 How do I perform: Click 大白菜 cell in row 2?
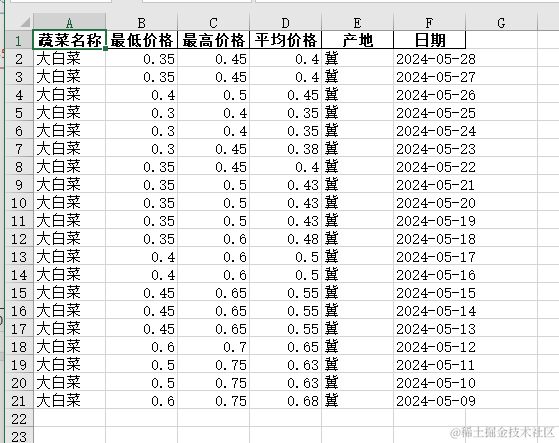(x=70, y=58)
